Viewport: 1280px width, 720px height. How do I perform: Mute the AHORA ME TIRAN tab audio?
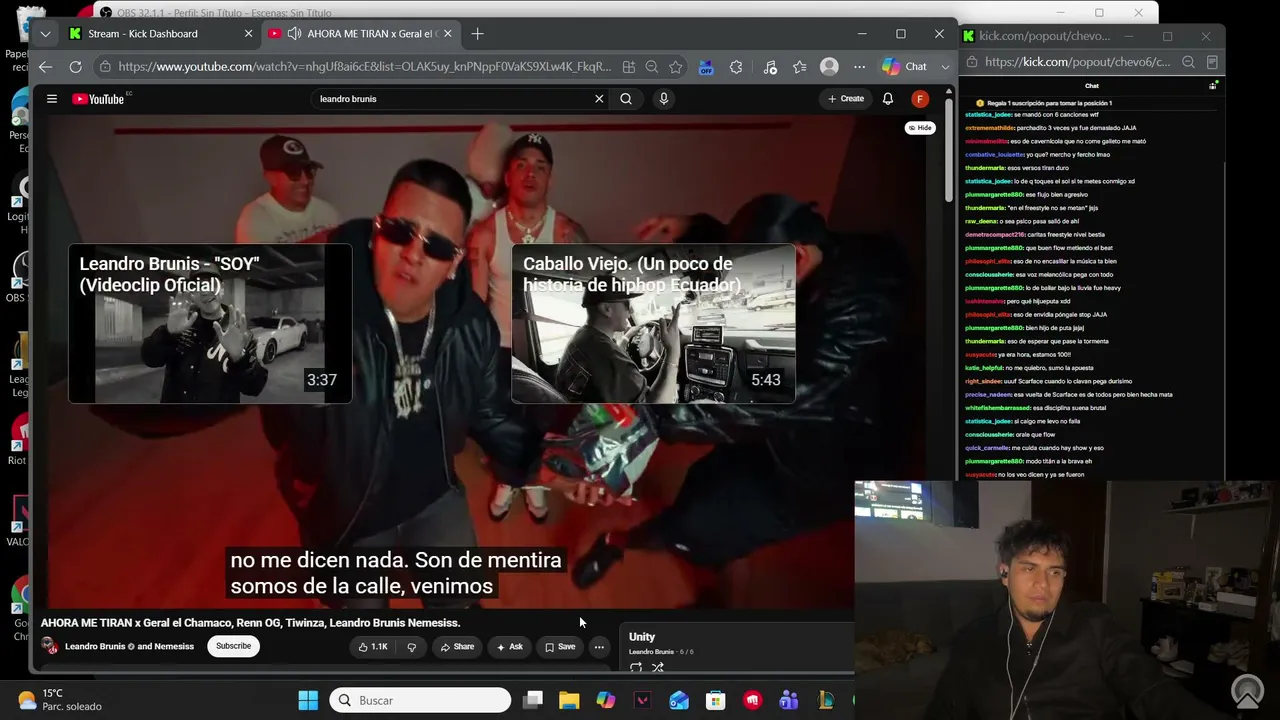click(294, 34)
